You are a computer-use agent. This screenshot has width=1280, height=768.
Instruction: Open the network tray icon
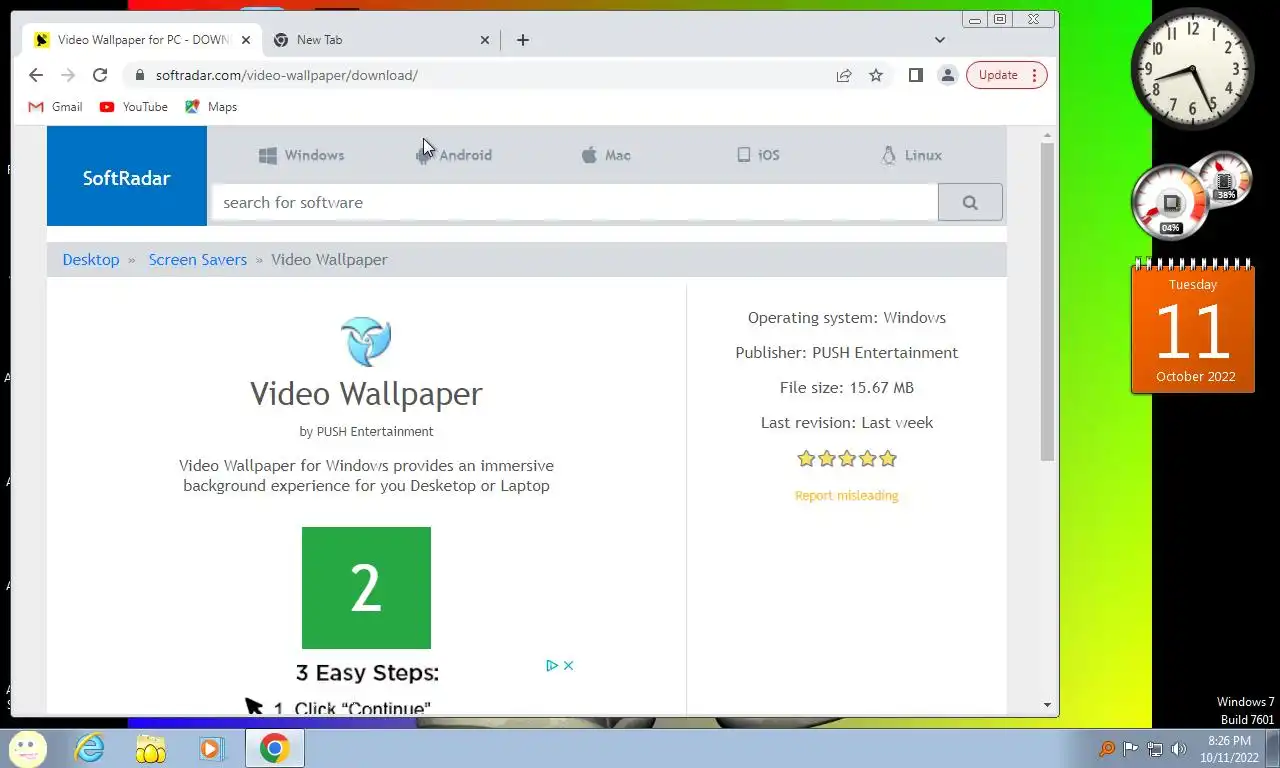1155,748
